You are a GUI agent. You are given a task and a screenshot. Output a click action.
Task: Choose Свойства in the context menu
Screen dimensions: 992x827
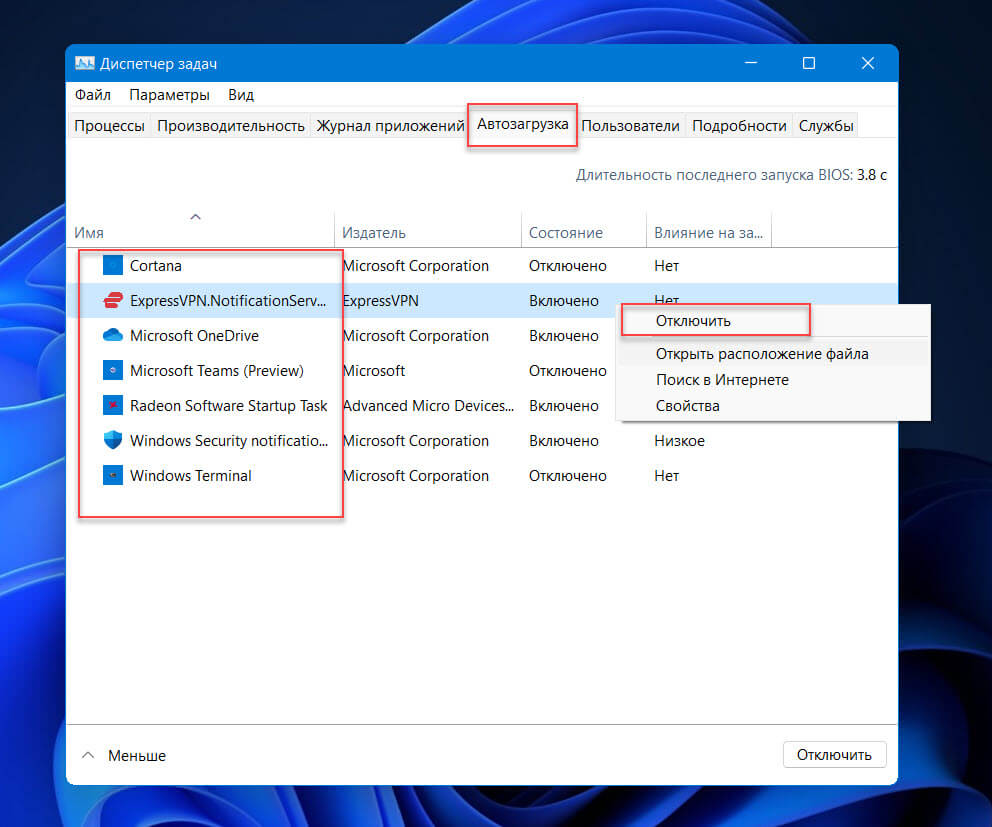pos(687,406)
